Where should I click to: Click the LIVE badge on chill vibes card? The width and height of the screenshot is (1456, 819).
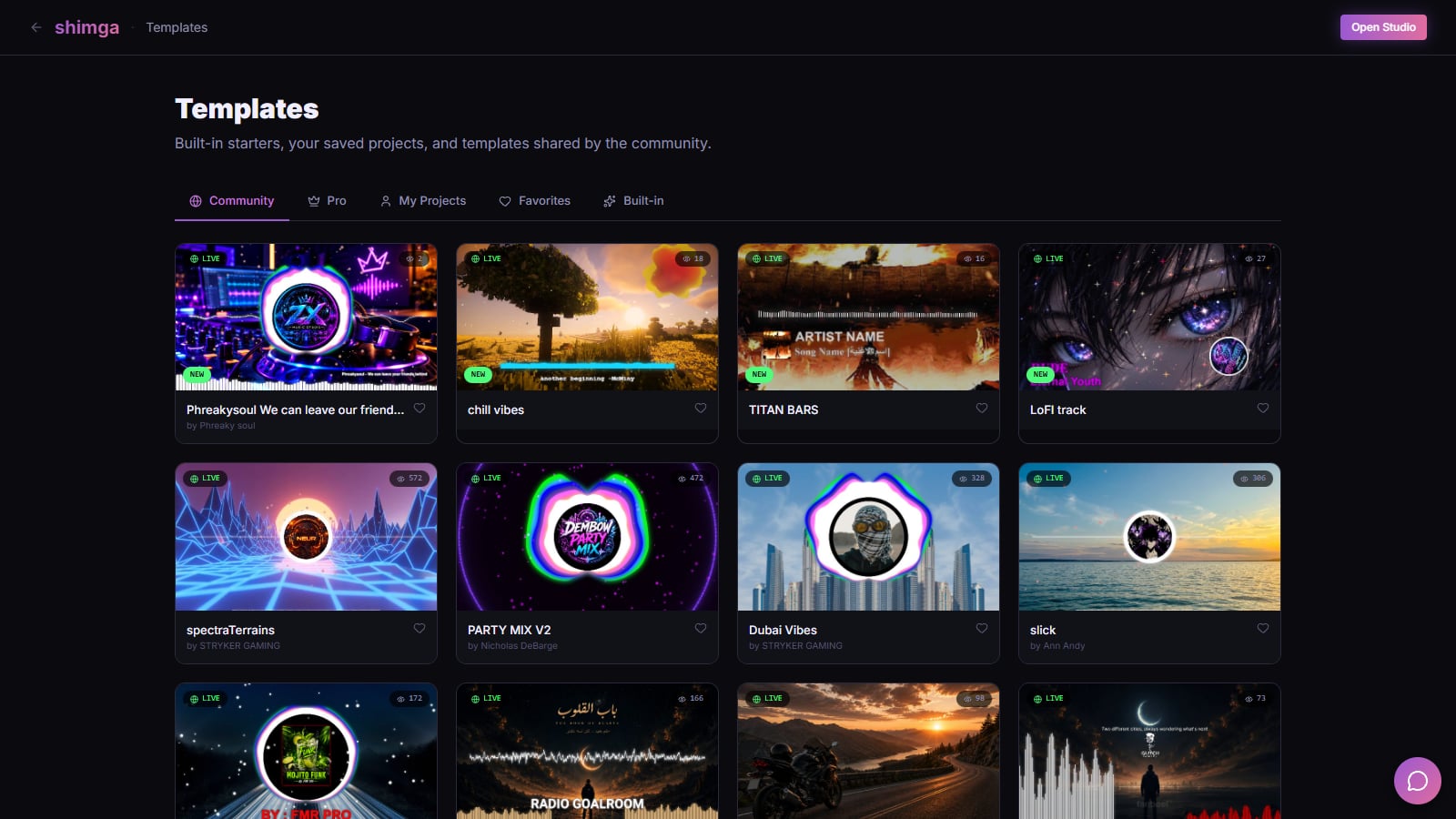(x=486, y=258)
